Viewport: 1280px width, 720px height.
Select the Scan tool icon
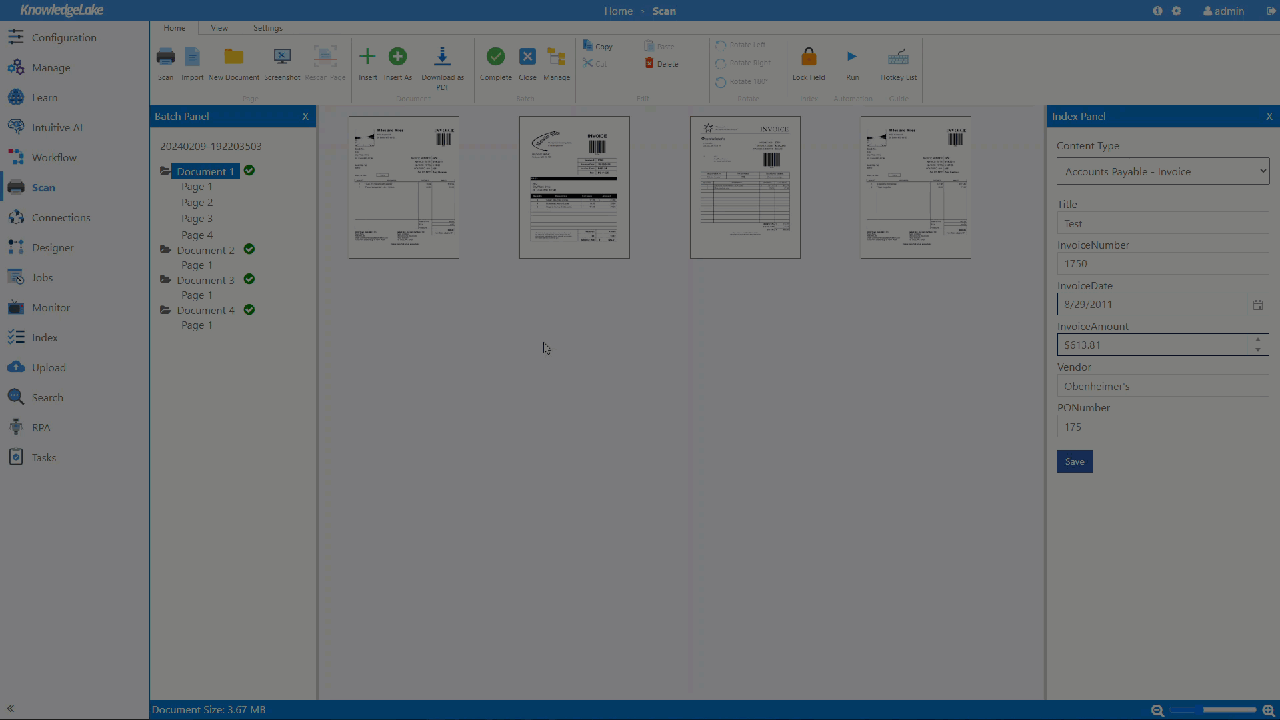coord(165,60)
